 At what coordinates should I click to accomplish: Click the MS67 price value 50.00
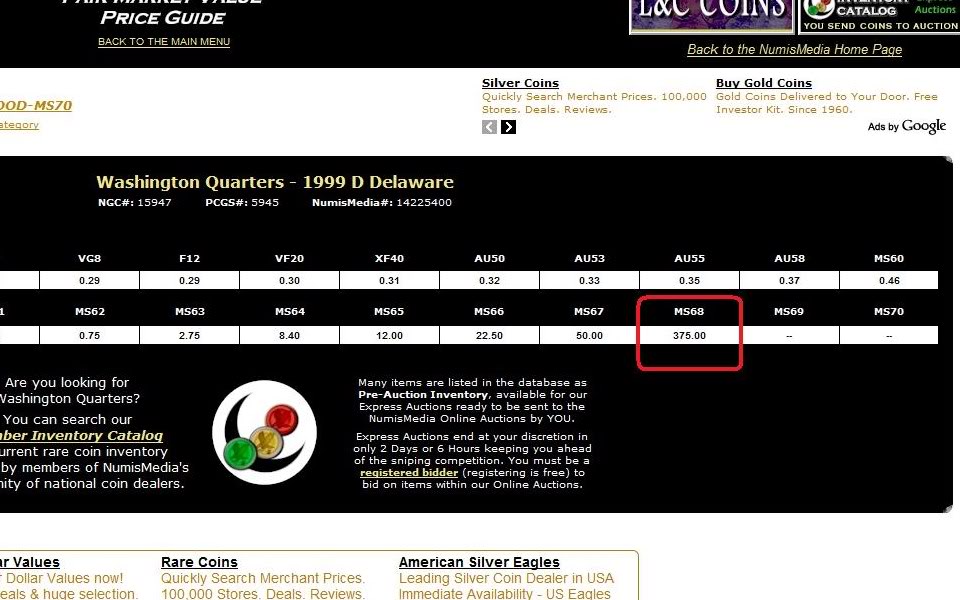click(589, 336)
